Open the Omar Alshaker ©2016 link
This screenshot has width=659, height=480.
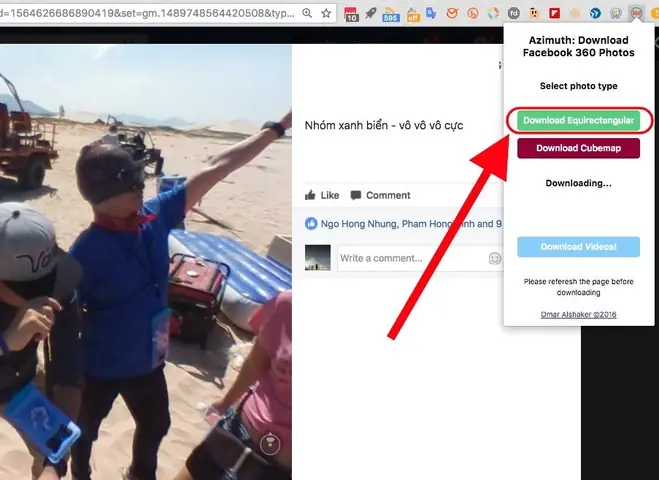click(578, 314)
